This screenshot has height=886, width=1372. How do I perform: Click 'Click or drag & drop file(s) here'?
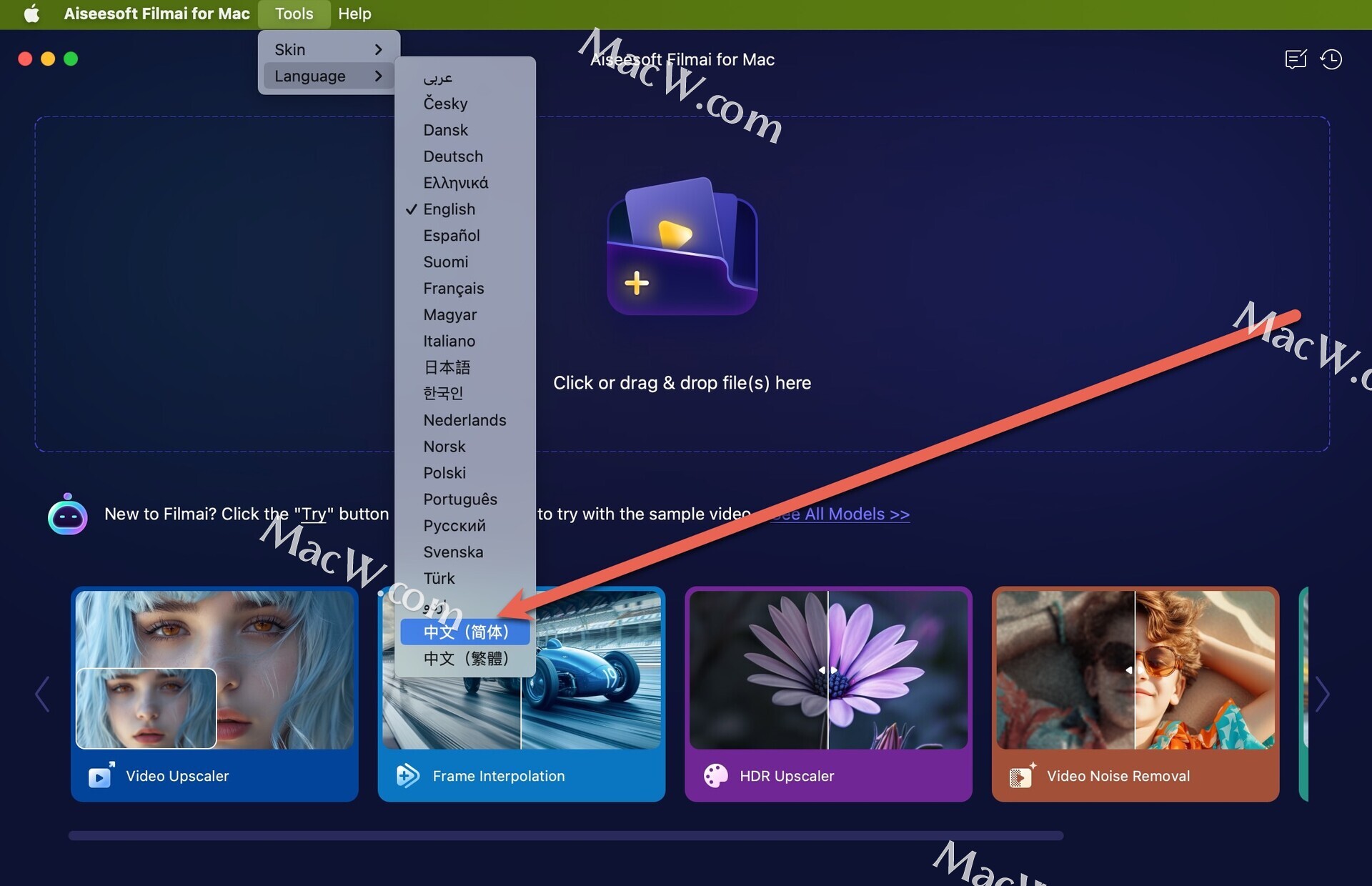[x=682, y=383]
